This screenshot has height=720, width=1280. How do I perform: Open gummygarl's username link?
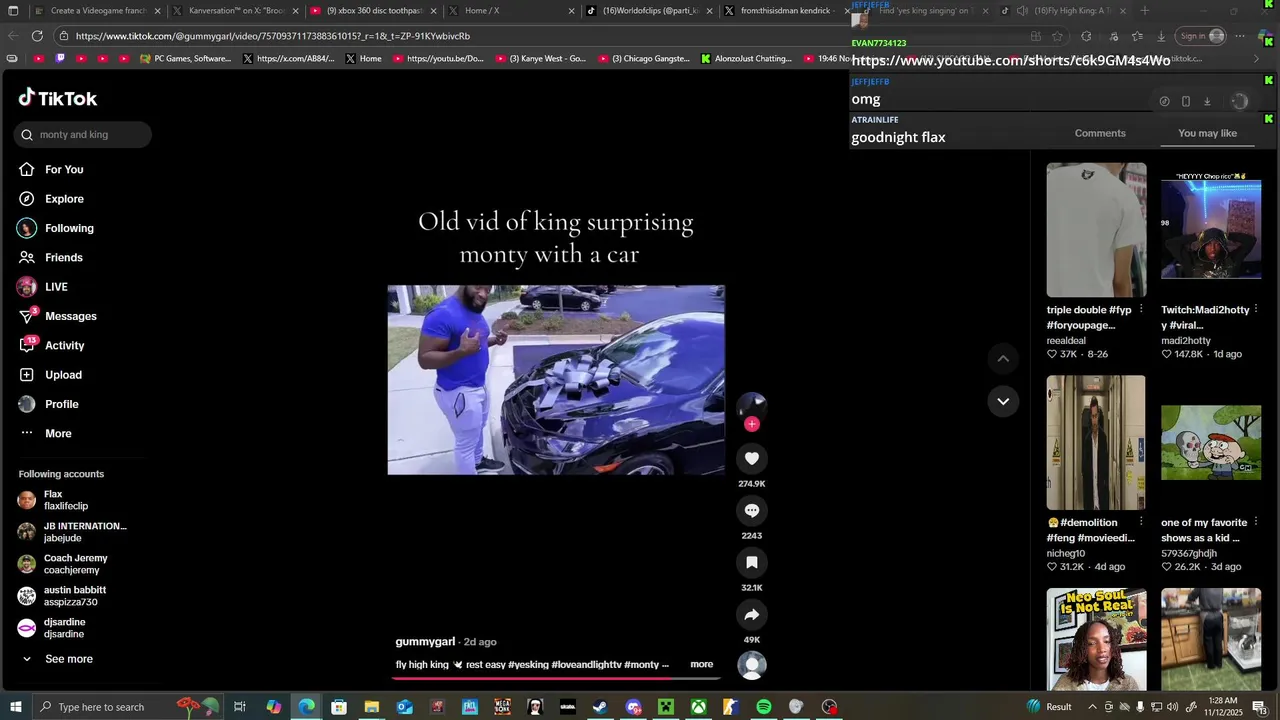pos(425,642)
